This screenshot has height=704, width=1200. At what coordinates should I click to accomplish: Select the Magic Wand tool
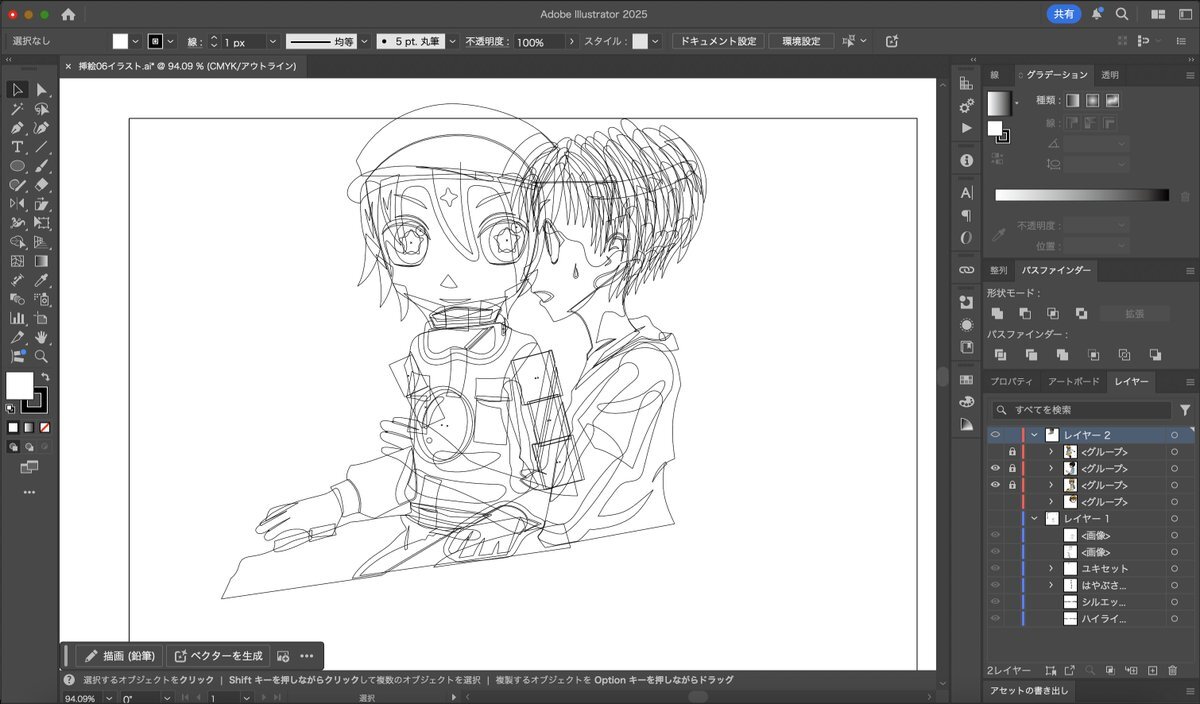(x=17, y=109)
